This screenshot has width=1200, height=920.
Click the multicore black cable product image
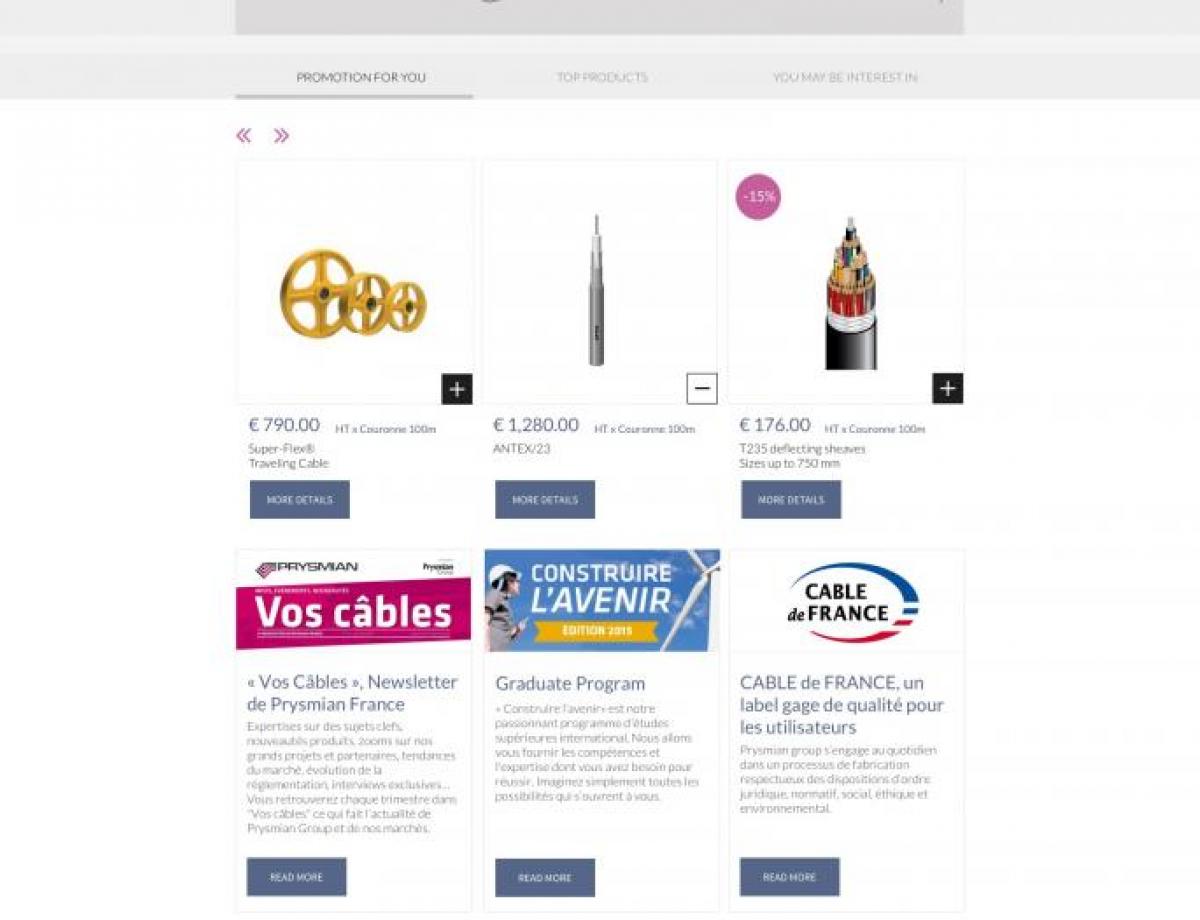pyautogui.click(x=851, y=294)
